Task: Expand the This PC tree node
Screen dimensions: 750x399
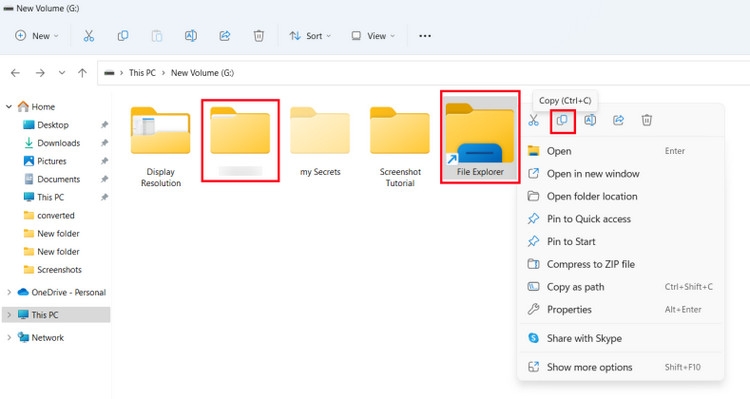Action: coord(9,315)
